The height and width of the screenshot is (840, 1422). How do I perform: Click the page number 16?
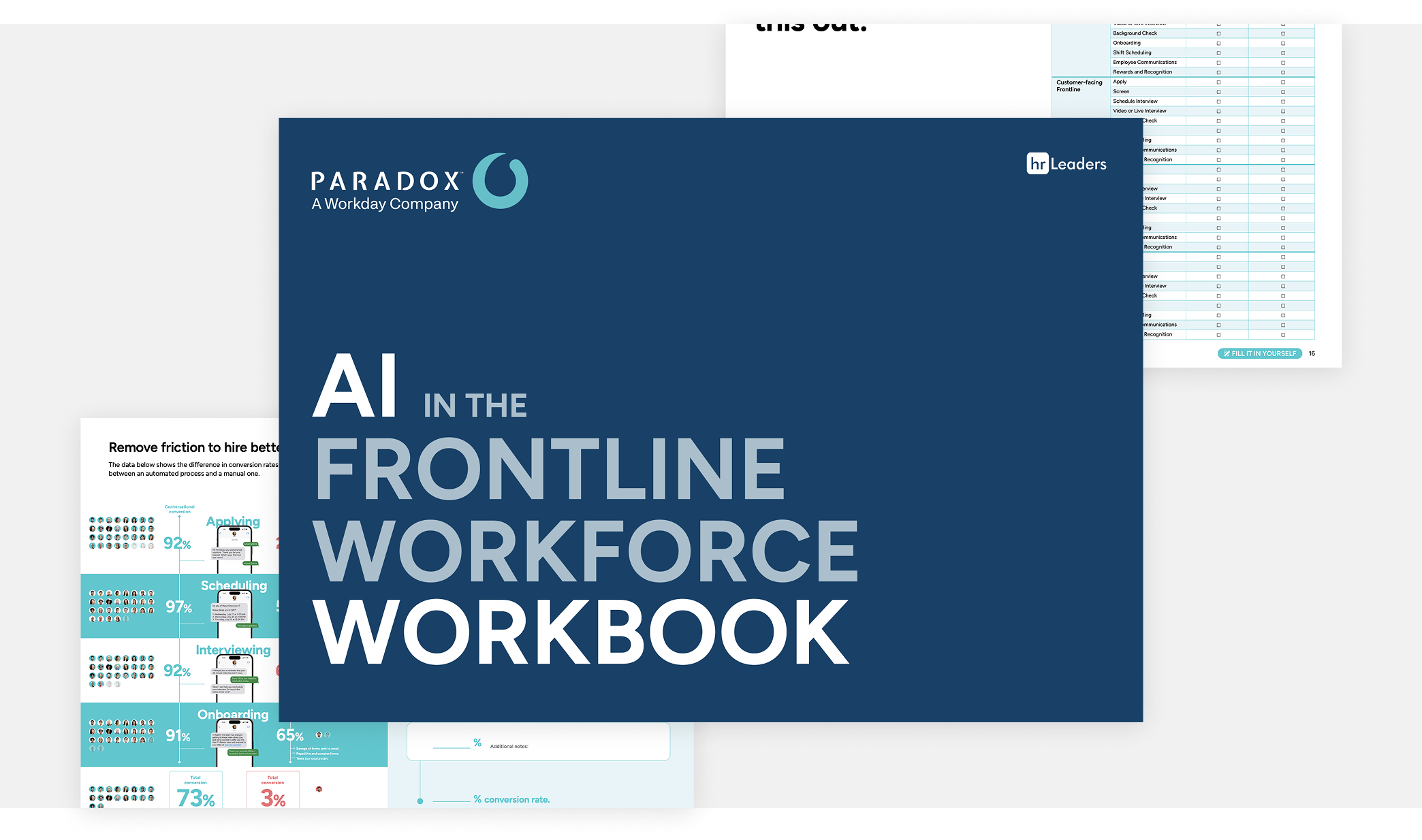click(x=1312, y=353)
